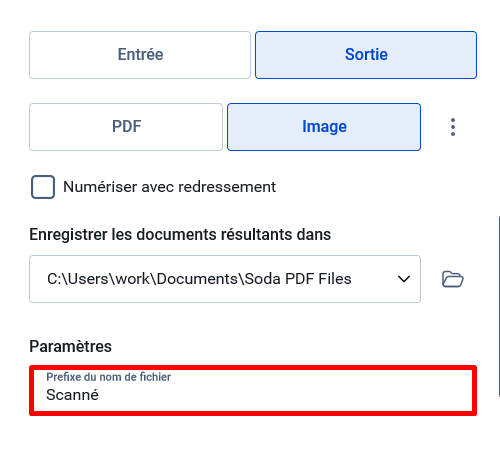Enable the Numériser avec redressement checkbox

[x=43, y=187]
